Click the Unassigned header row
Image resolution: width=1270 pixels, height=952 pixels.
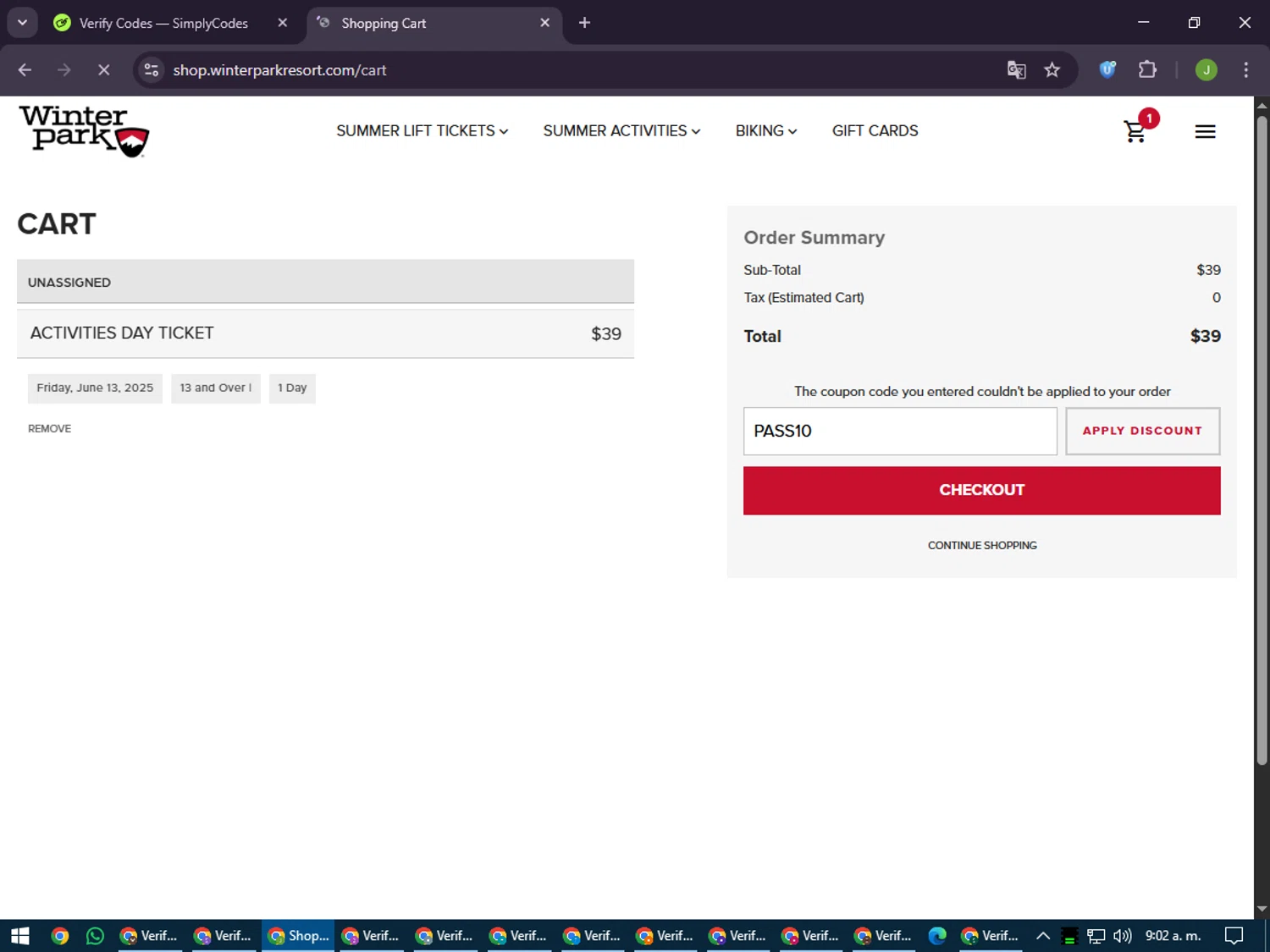pos(325,282)
